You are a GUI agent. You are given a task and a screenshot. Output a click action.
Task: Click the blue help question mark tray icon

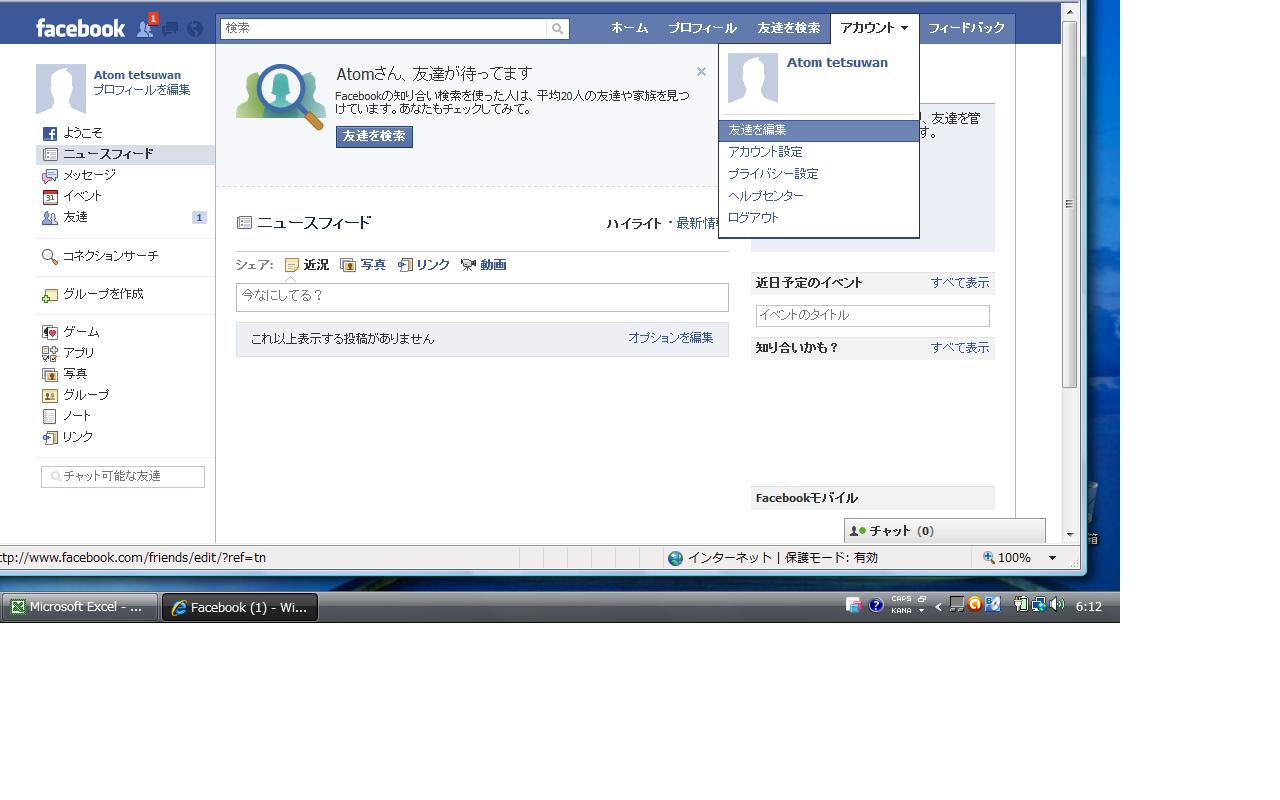click(x=876, y=605)
